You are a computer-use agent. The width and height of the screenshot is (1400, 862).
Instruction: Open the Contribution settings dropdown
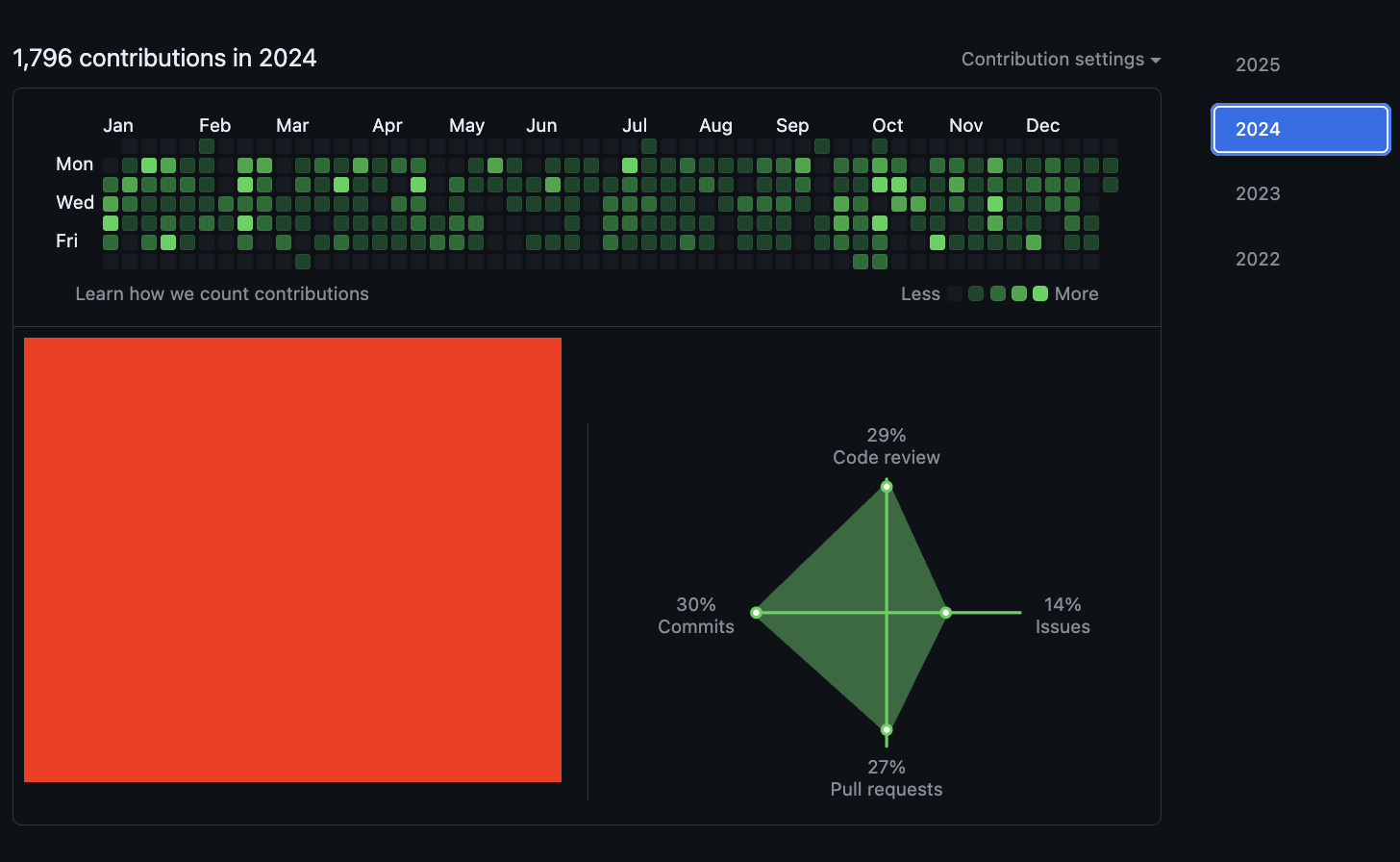tap(1061, 60)
